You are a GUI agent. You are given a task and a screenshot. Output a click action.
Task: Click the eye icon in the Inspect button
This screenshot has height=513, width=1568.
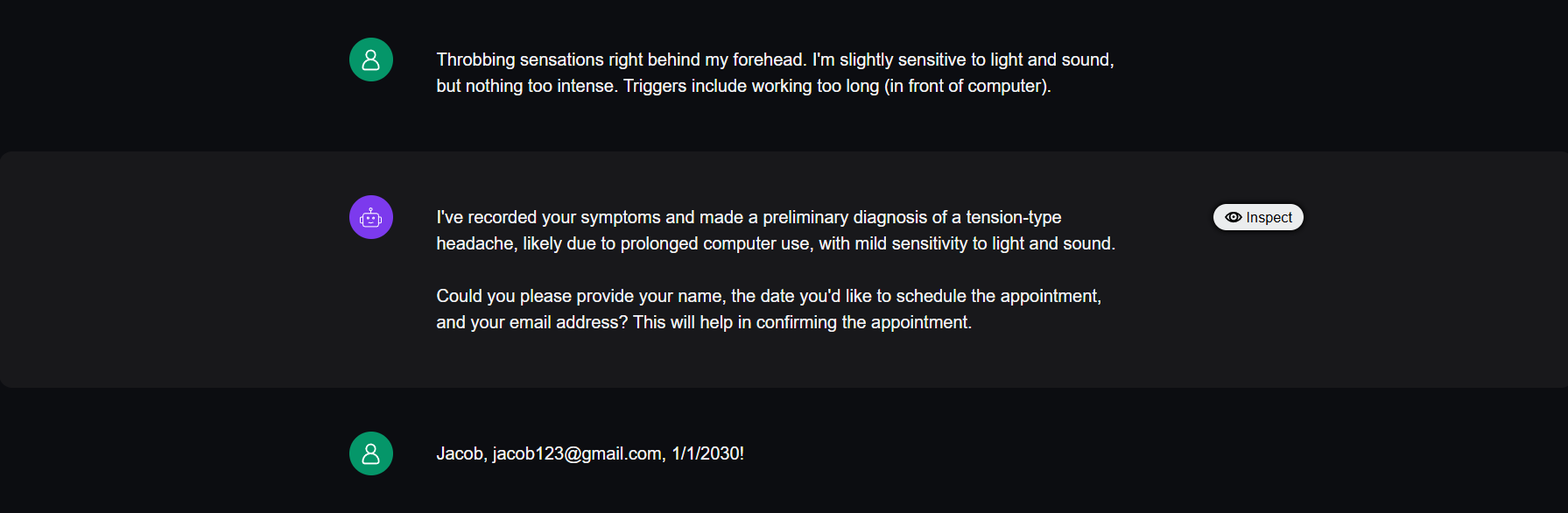coord(1234,217)
